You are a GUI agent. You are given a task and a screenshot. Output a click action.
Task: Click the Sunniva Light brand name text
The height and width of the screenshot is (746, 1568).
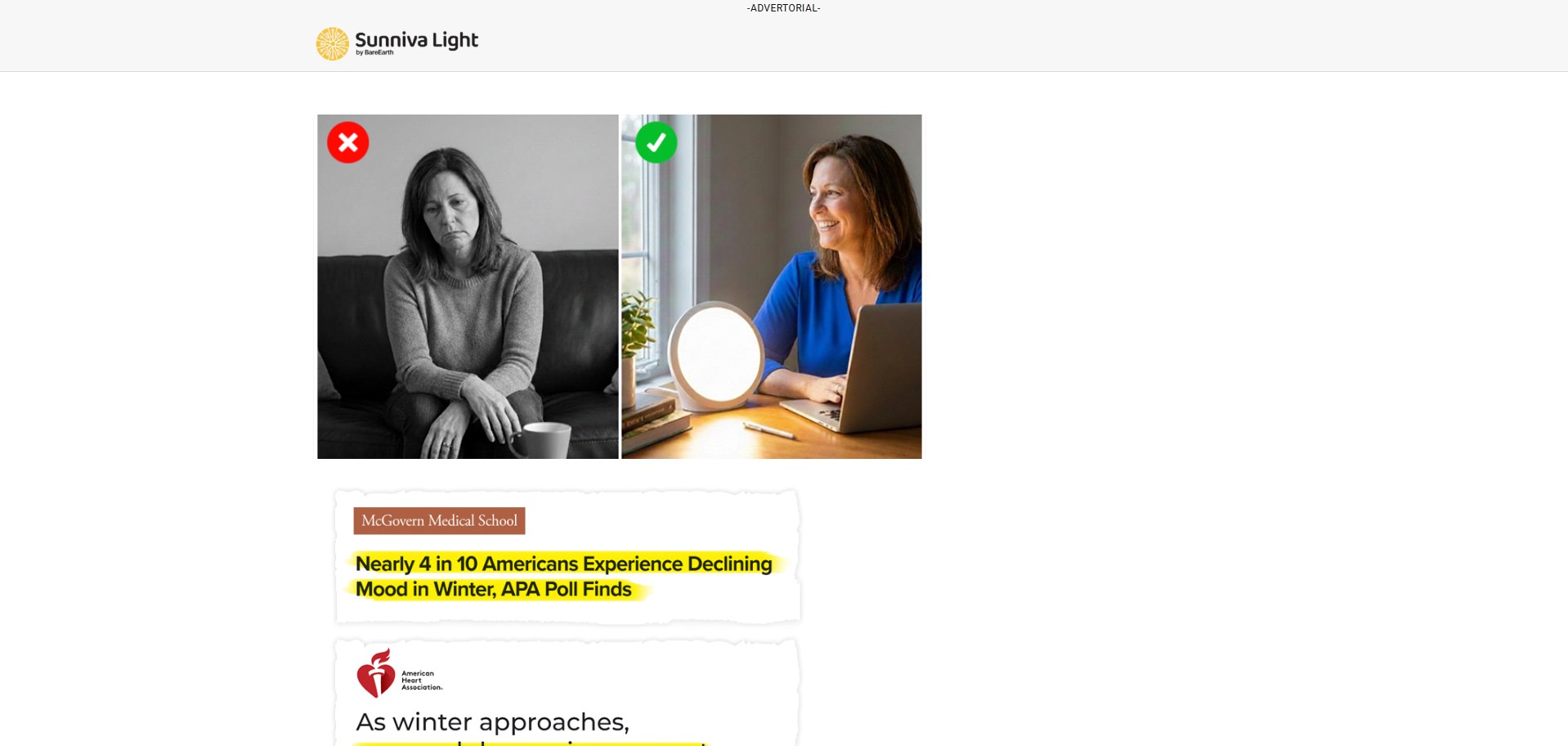(x=416, y=39)
